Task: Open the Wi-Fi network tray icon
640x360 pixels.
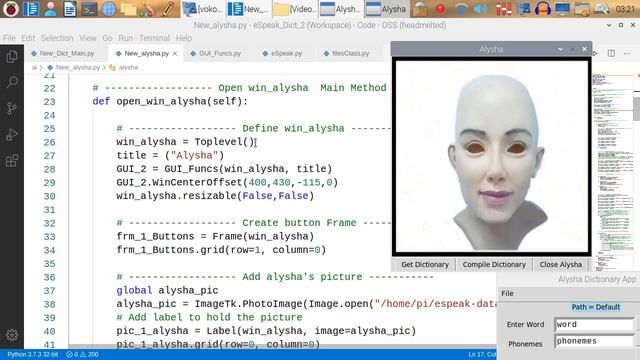Action: tap(461, 9)
